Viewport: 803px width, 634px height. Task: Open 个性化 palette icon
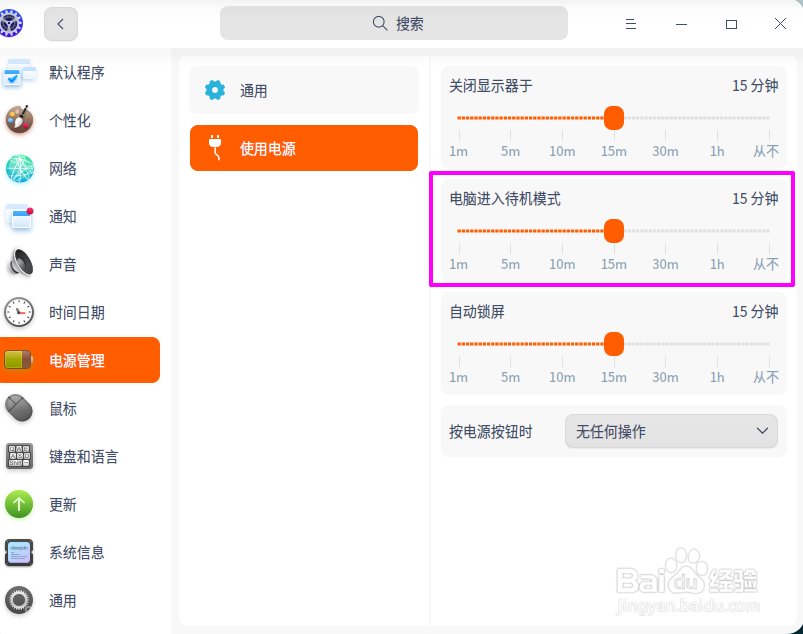(x=19, y=120)
